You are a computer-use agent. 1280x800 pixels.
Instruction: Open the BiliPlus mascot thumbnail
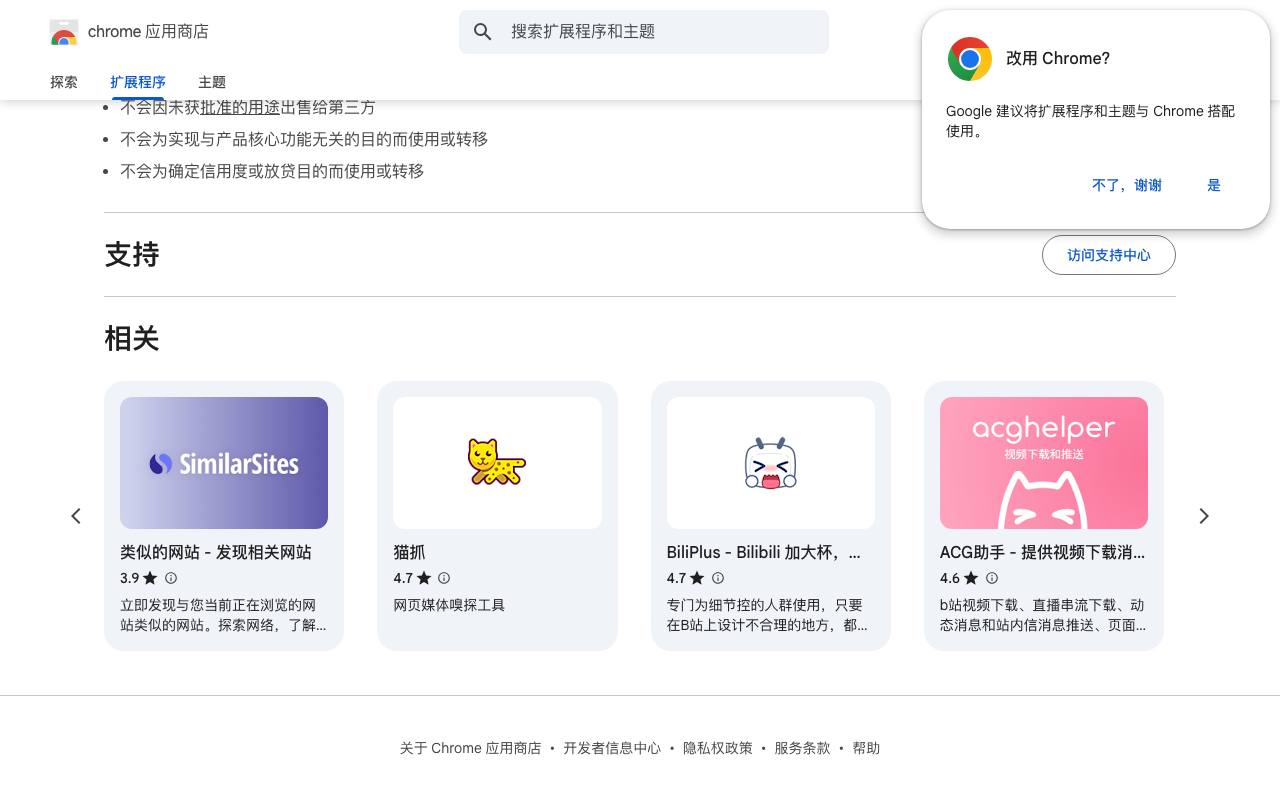click(771, 463)
